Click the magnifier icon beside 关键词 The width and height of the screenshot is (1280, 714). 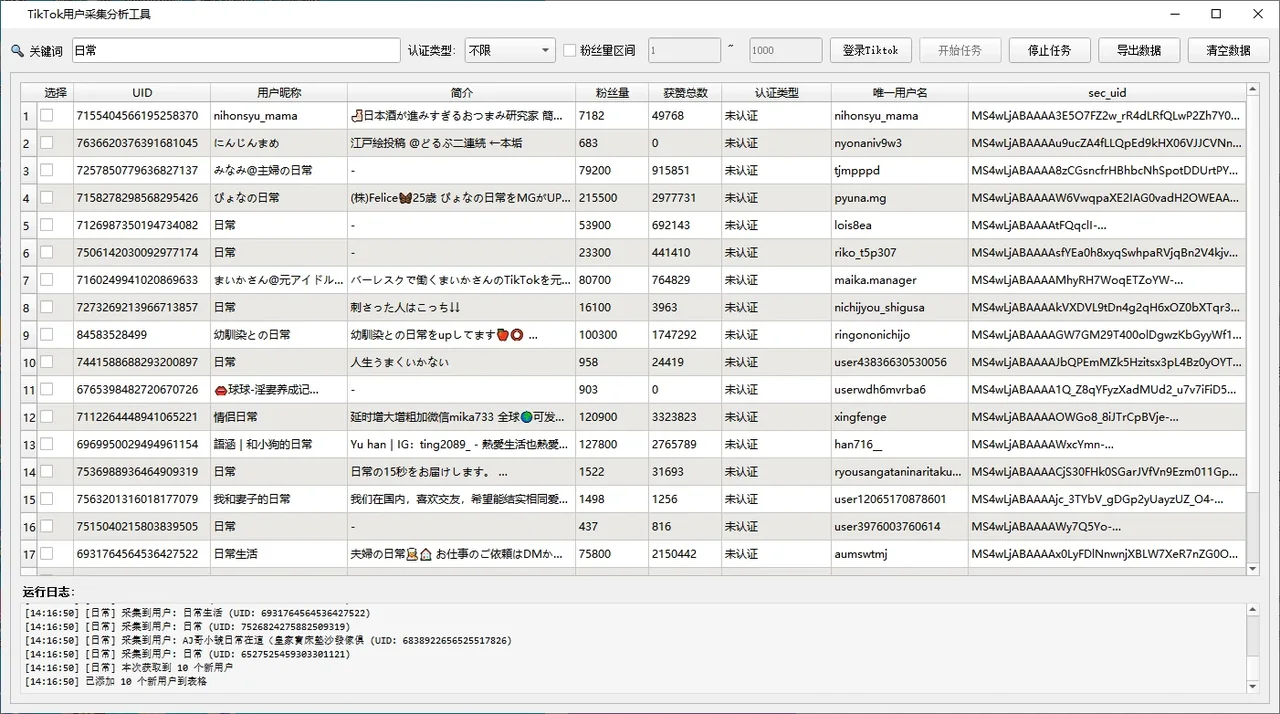coord(17,50)
